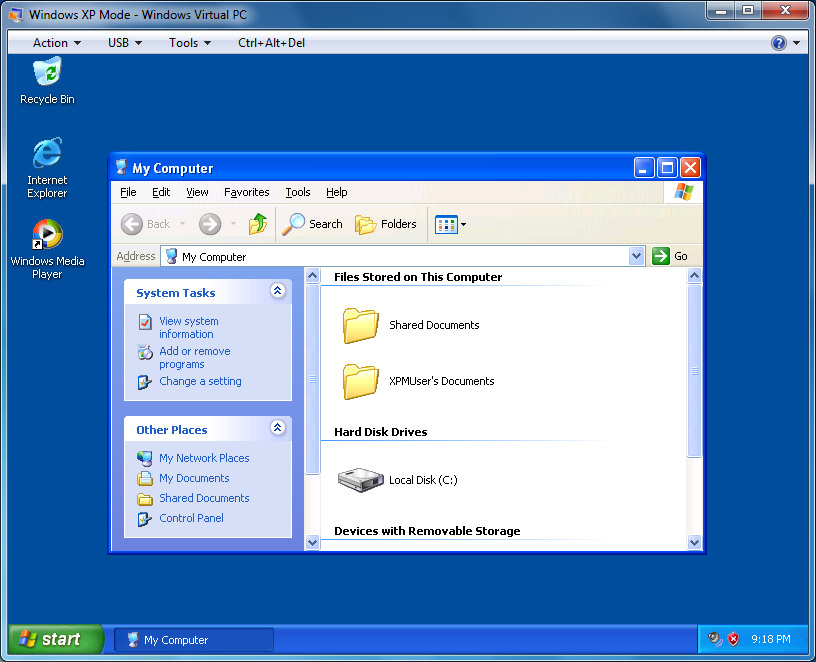Click the Search toolbar button
The width and height of the screenshot is (816, 662).
pyautogui.click(x=313, y=224)
